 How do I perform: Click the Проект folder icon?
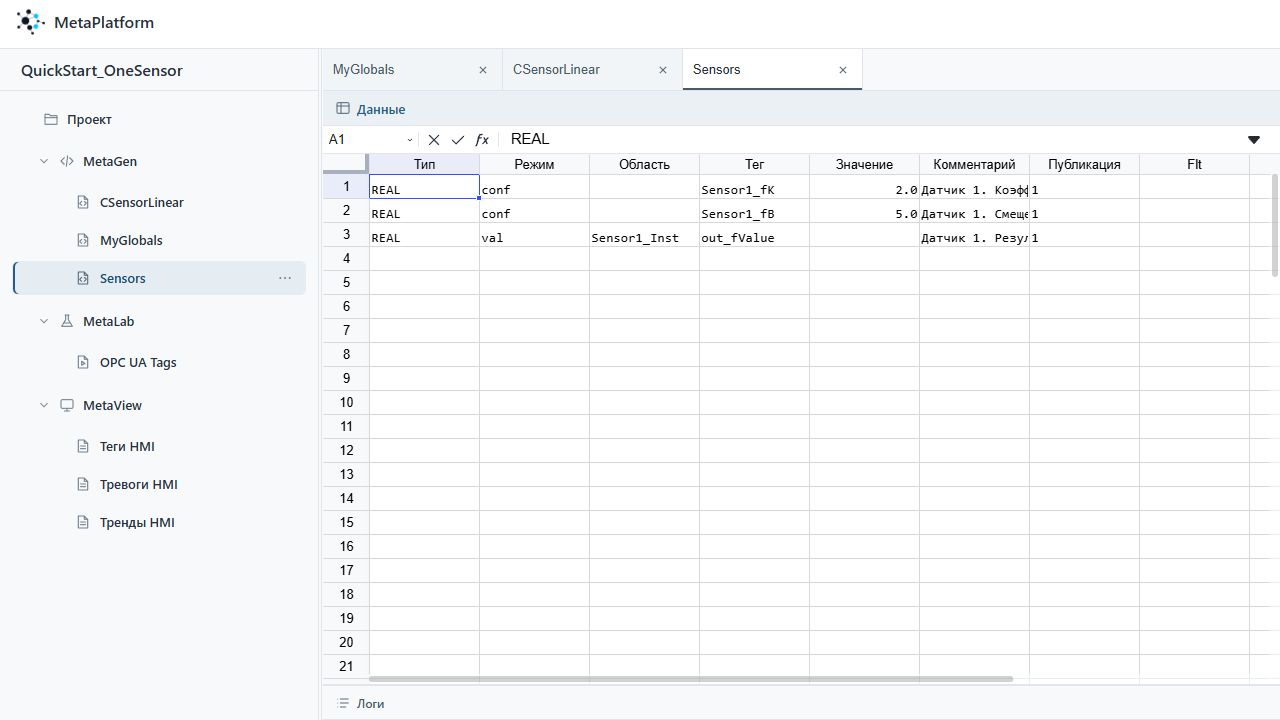[51, 119]
